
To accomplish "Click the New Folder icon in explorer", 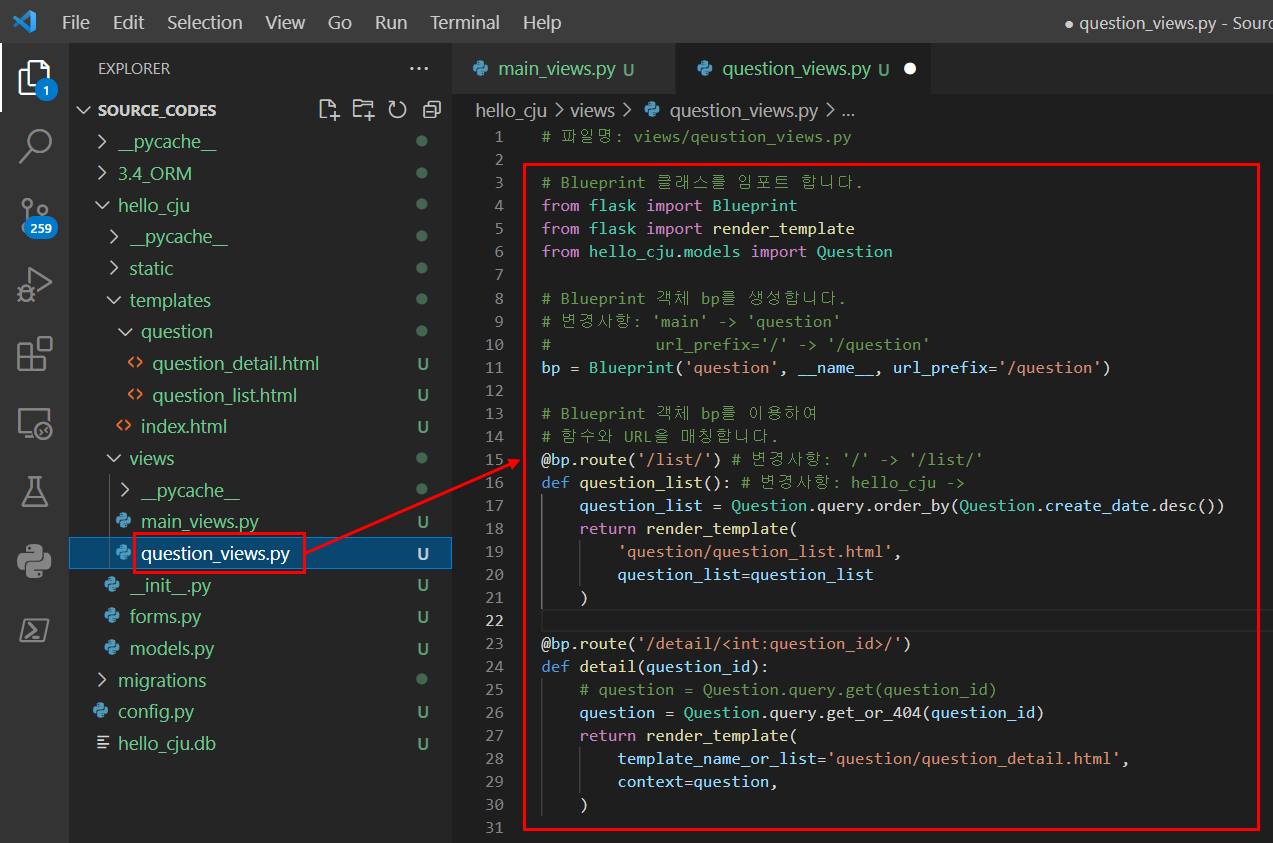I will pos(363,110).
